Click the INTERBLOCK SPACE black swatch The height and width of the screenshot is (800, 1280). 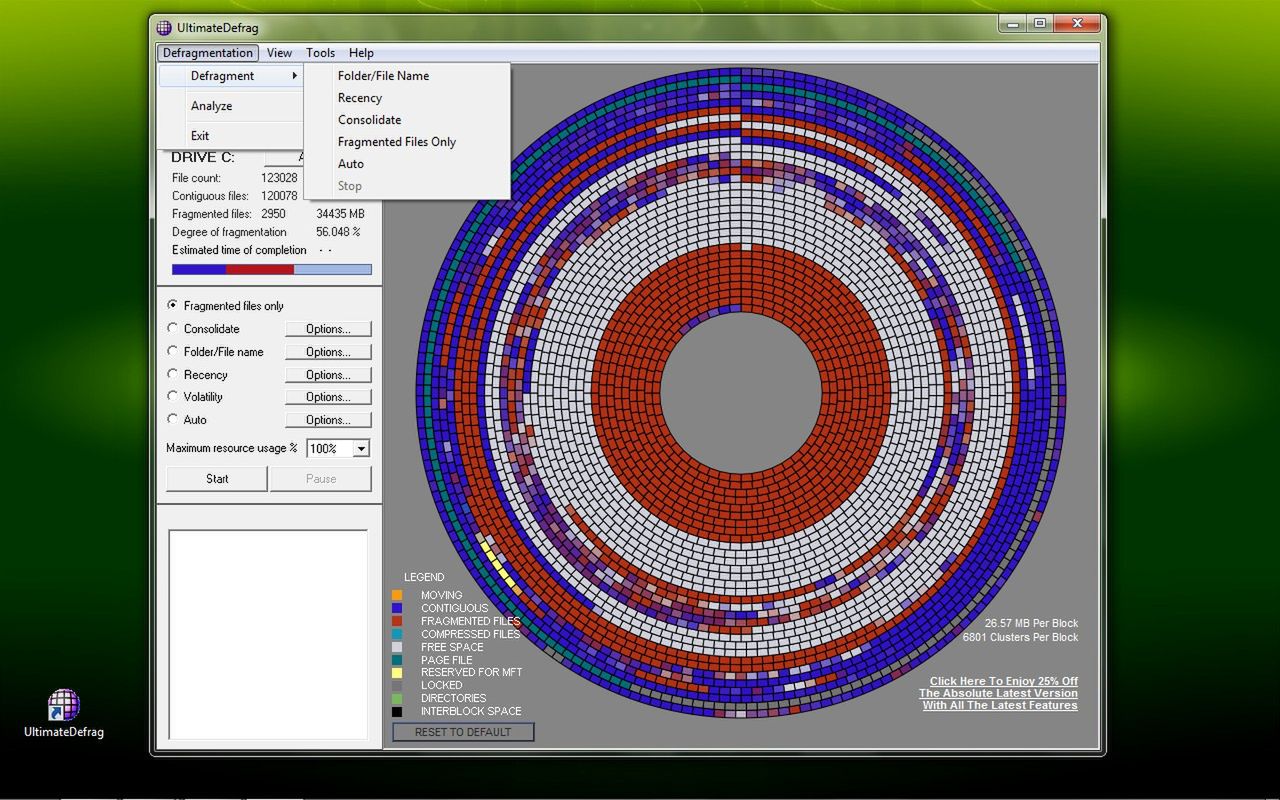397,711
